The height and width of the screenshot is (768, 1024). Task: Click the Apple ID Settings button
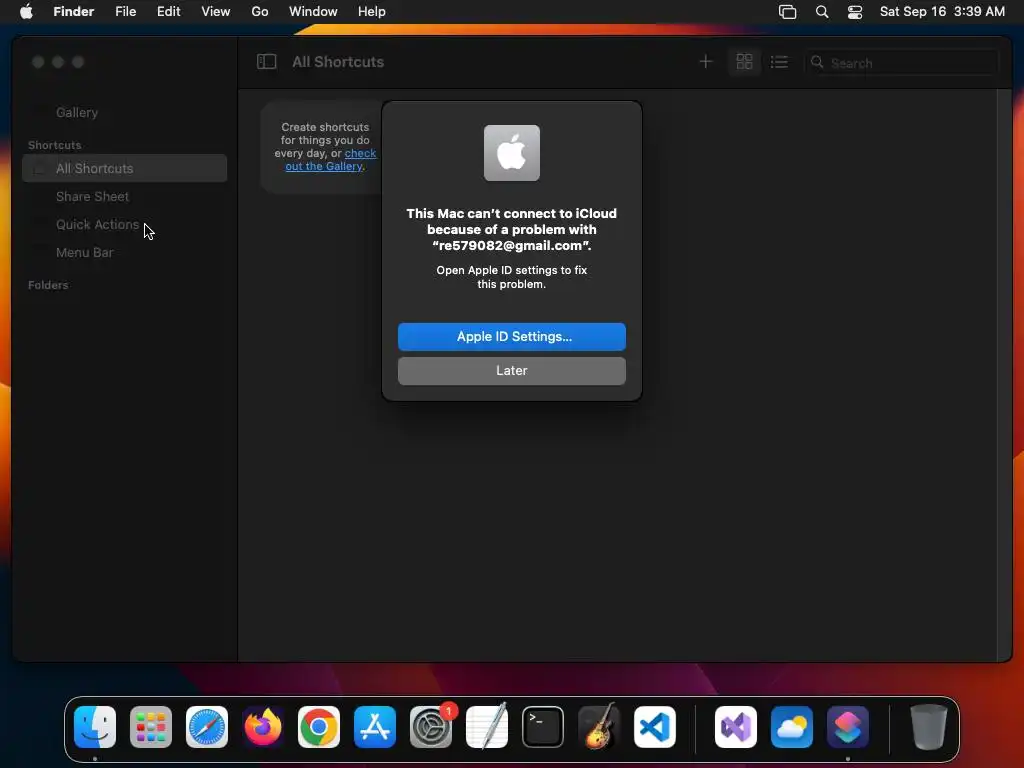512,337
